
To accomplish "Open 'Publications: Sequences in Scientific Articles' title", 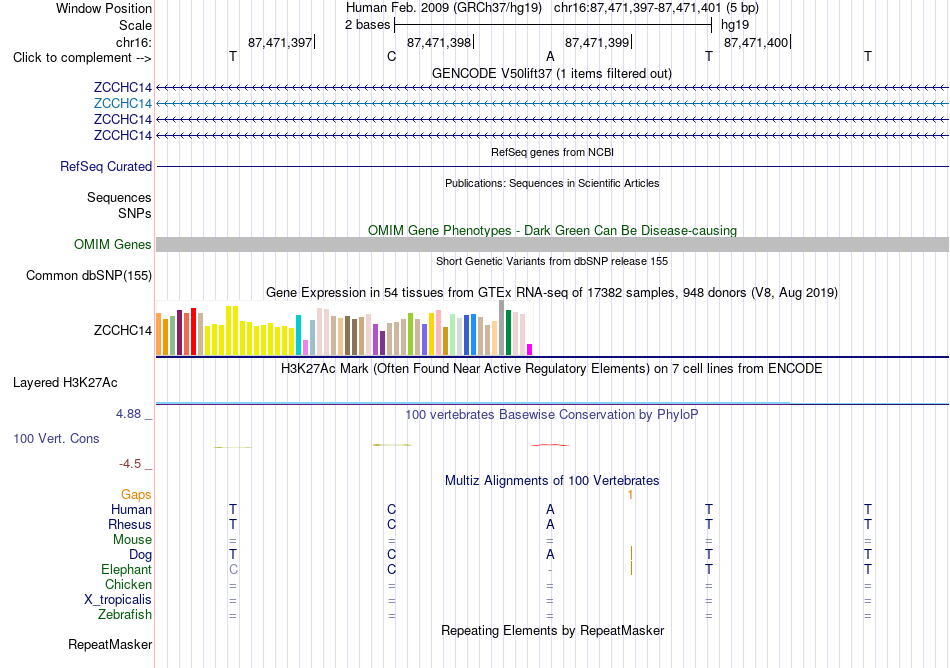I will click(x=552, y=183).
